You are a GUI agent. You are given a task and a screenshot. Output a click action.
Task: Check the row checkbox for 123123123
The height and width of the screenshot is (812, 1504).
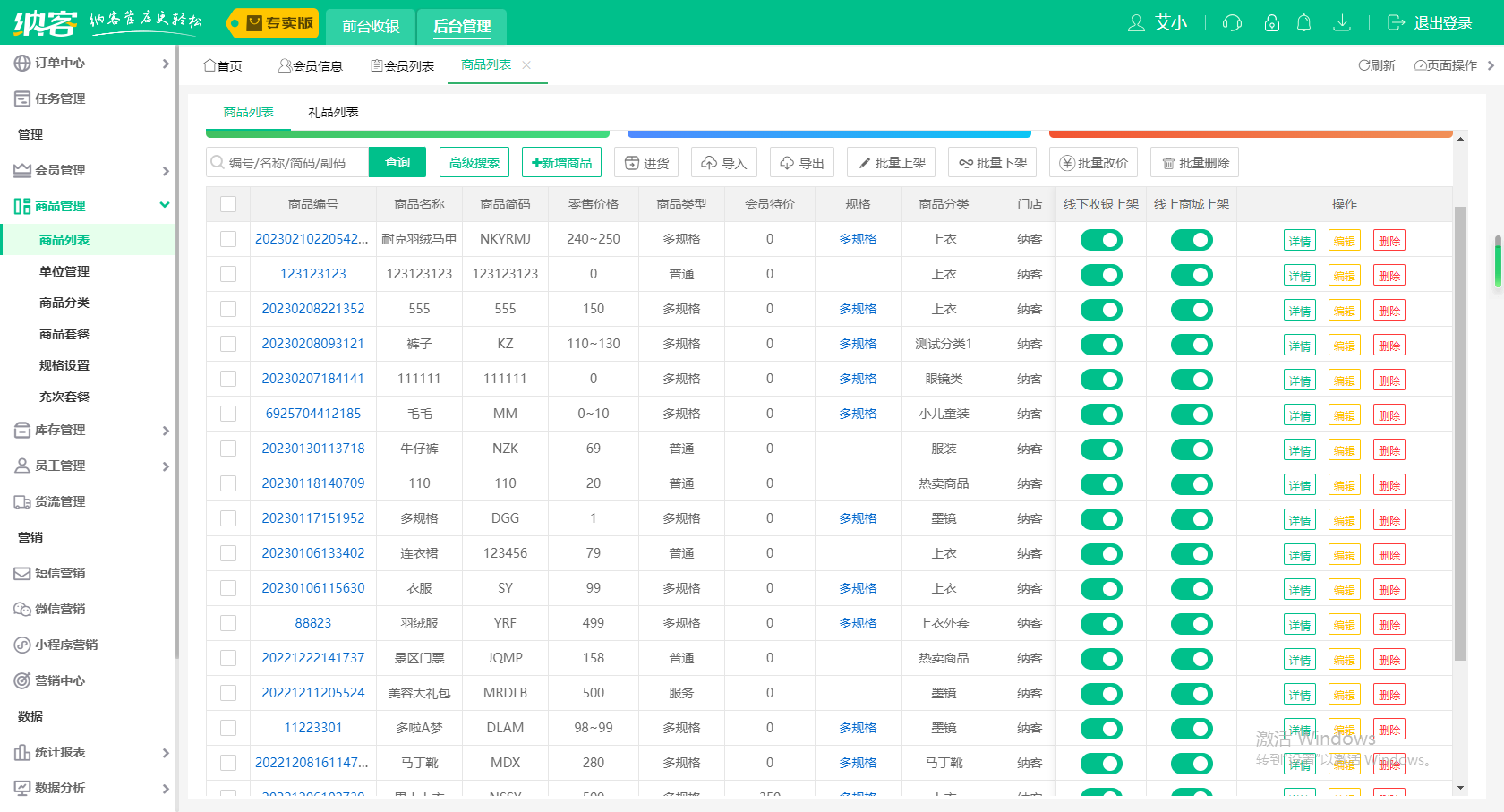228,274
